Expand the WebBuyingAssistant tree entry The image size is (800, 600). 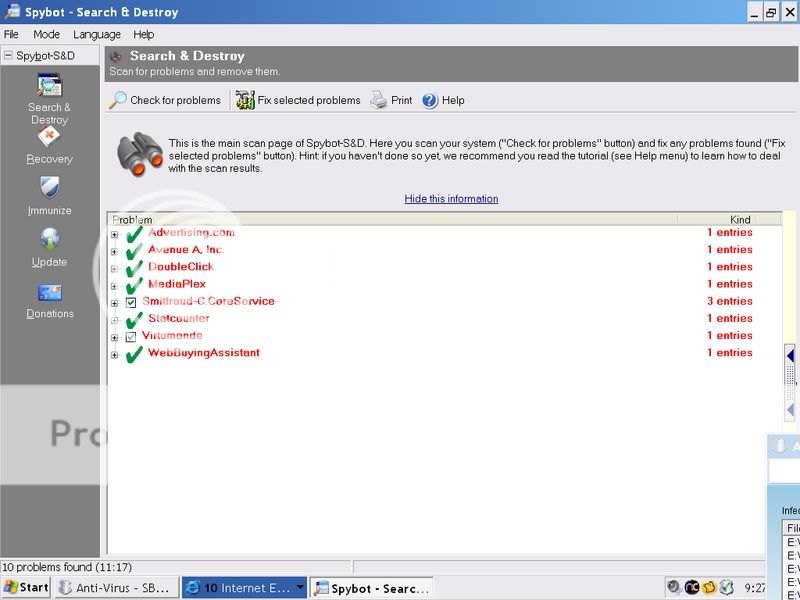tap(114, 355)
